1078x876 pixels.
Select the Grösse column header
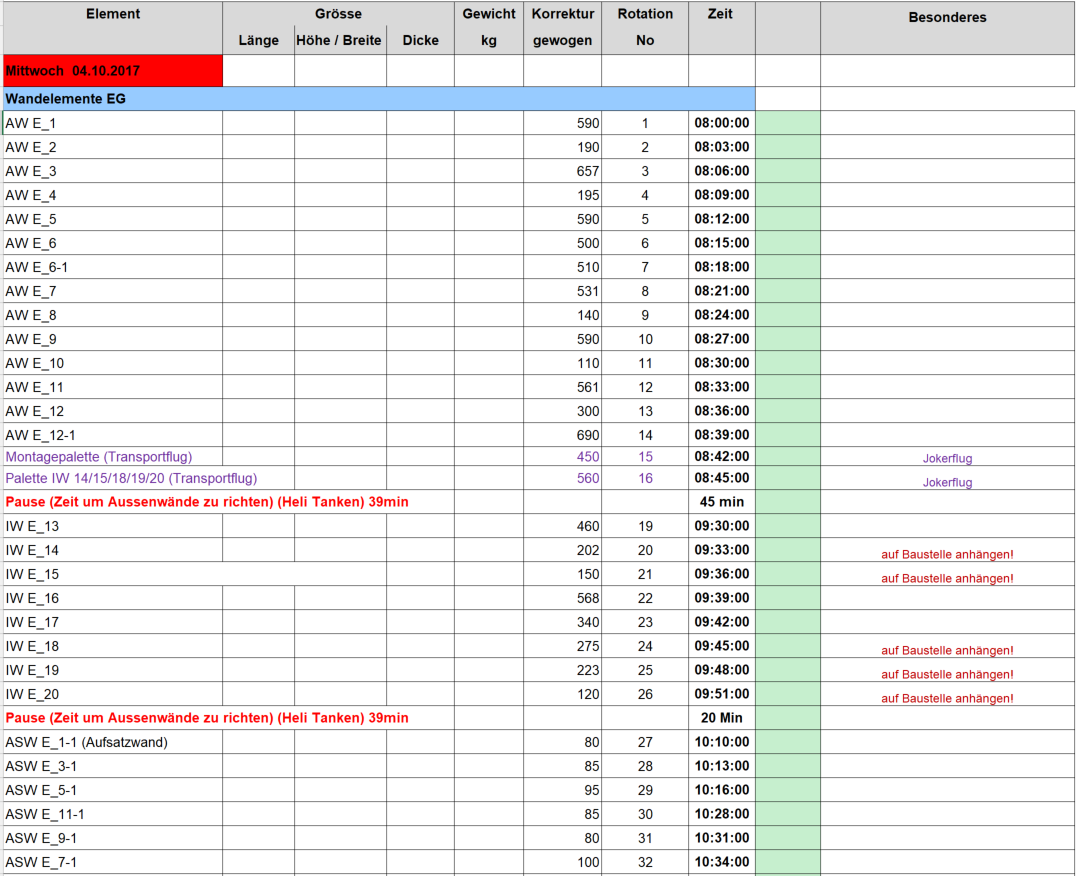click(338, 14)
